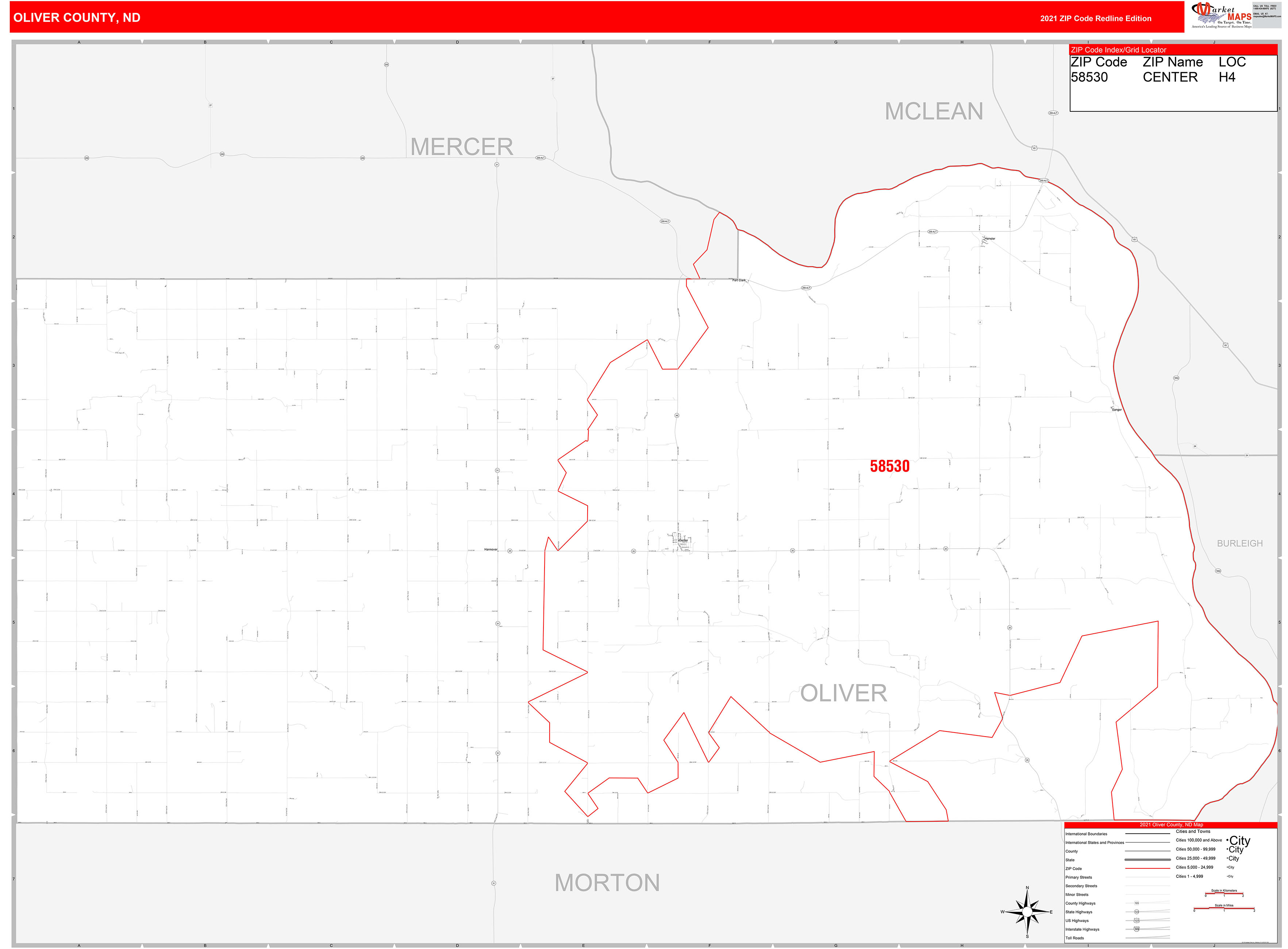The image size is (1288, 949).
Task: Click the County Highways 123 shield sample
Action: tap(1136, 903)
